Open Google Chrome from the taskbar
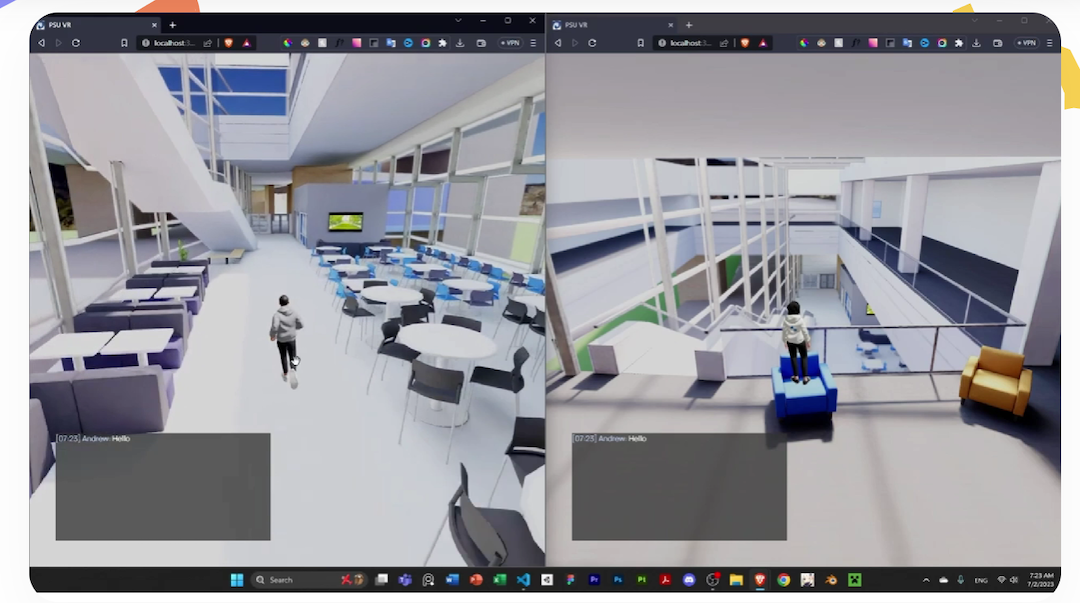The height and width of the screenshot is (603, 1080). [x=783, y=580]
